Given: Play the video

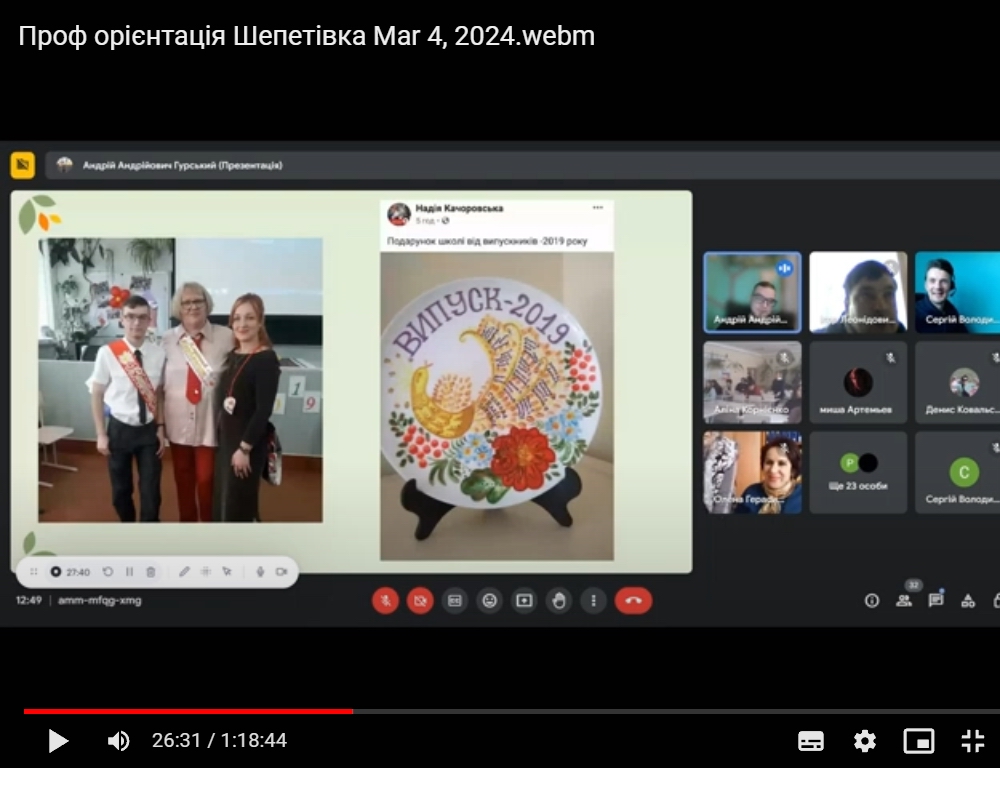Looking at the screenshot, I should coord(58,741).
